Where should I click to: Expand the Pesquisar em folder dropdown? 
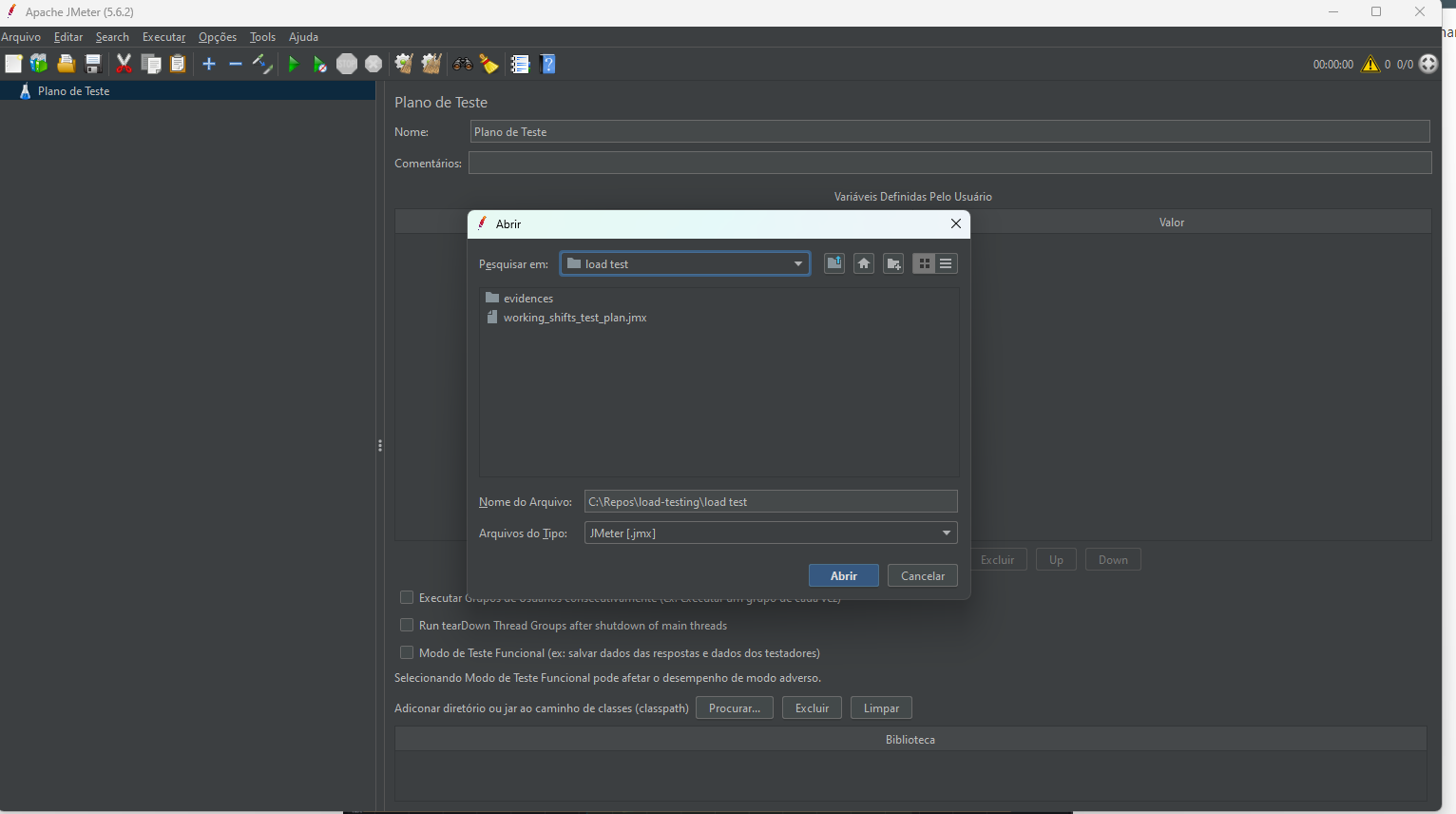(x=798, y=263)
